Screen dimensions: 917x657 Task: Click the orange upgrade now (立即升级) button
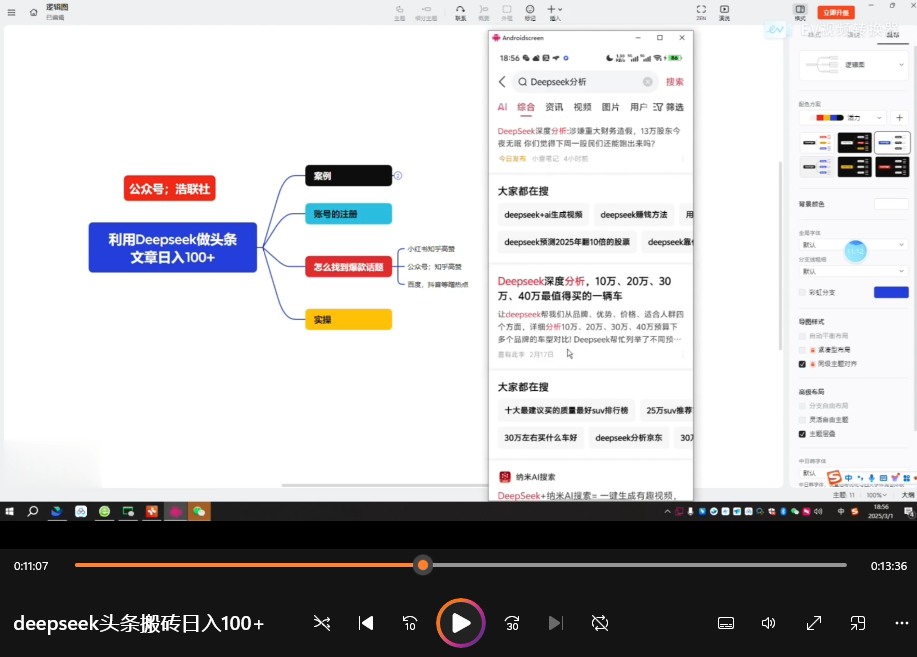pos(836,12)
